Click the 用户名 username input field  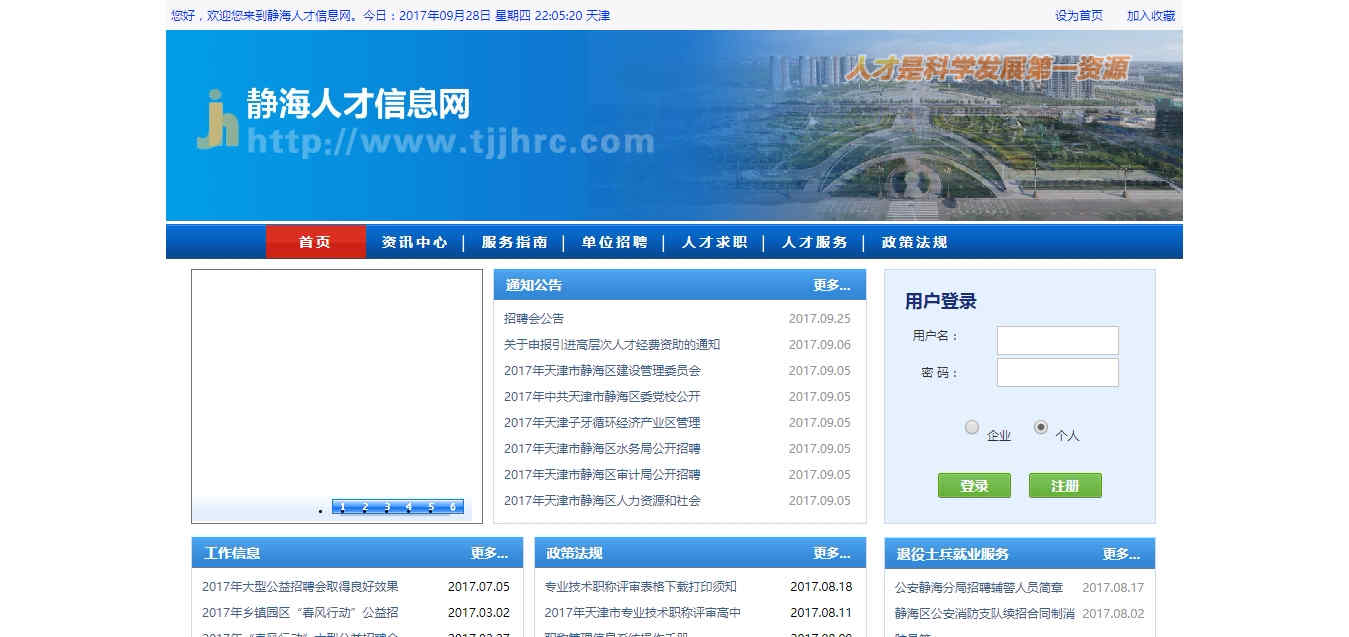pyautogui.click(x=1057, y=340)
